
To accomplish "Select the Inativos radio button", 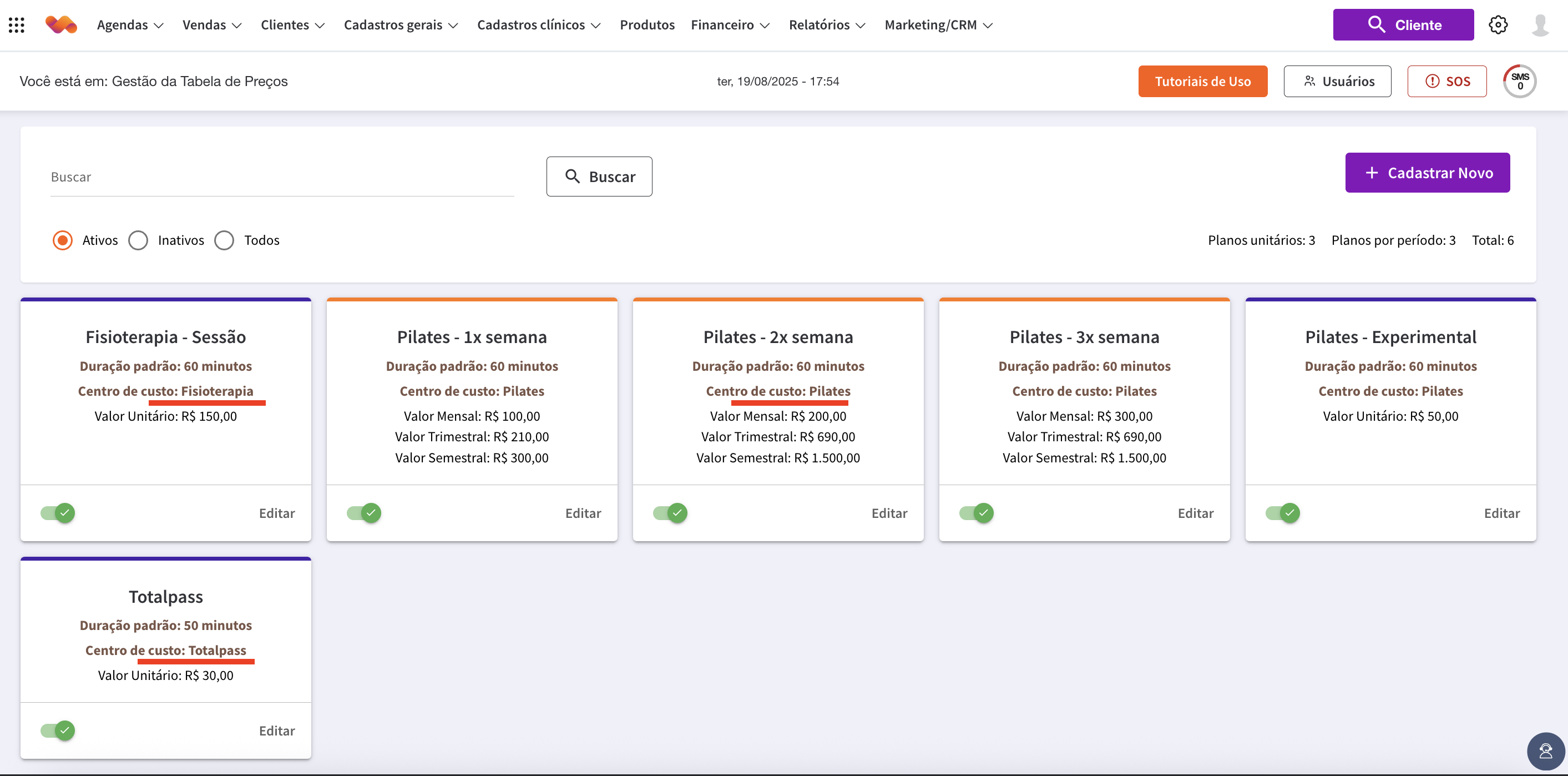I will (x=138, y=240).
